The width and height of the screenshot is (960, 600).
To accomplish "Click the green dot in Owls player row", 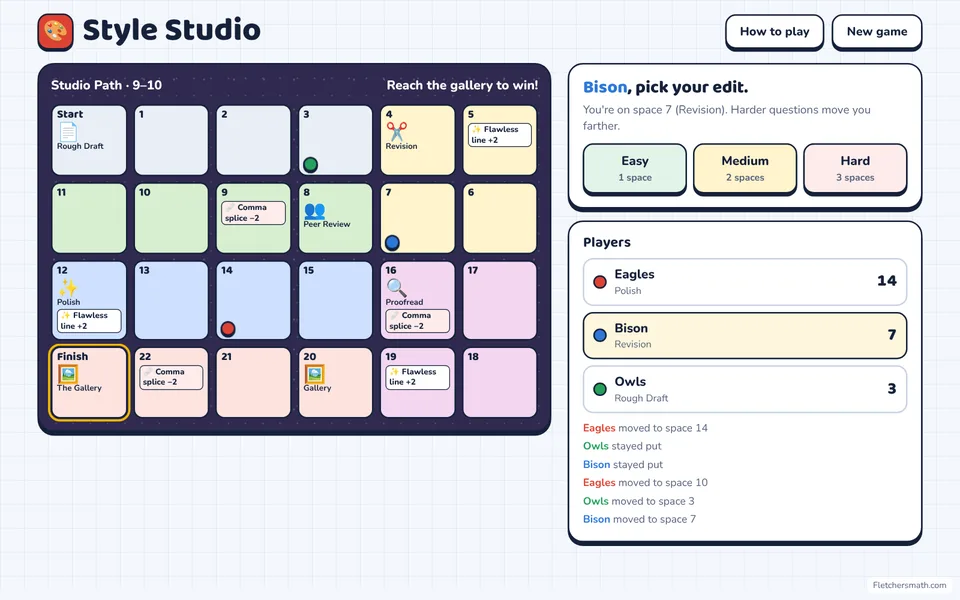I will pyautogui.click(x=600, y=389).
